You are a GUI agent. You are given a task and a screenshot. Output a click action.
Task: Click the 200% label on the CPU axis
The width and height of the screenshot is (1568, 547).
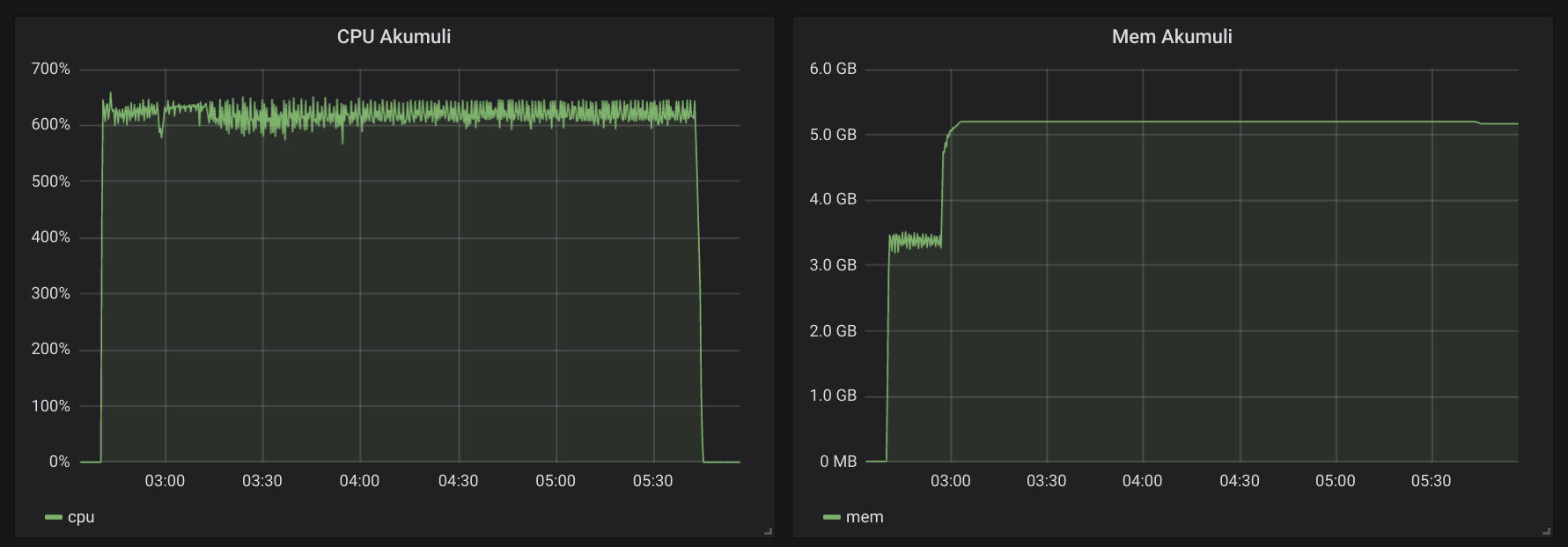51,349
